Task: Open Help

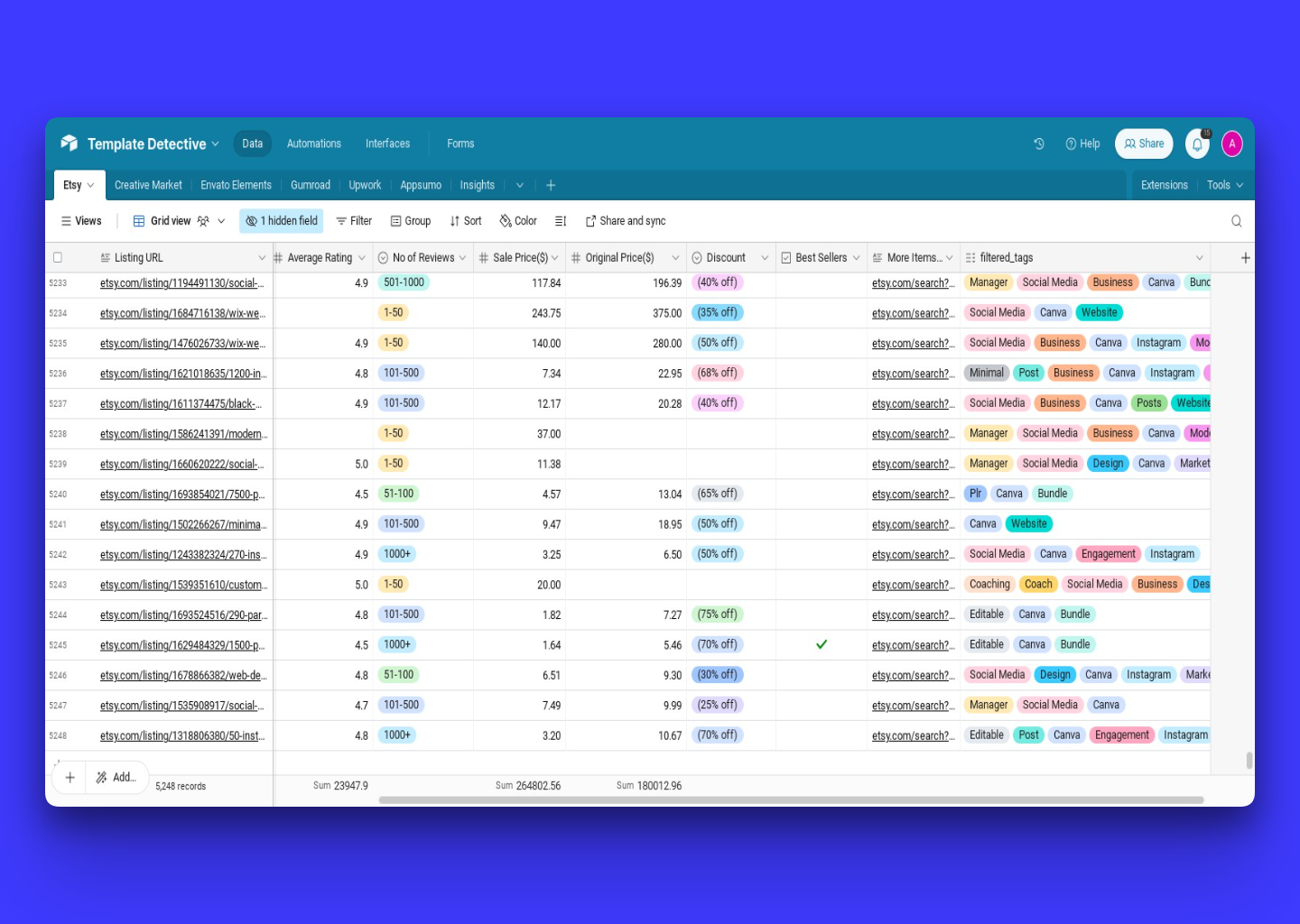Action: [x=1082, y=143]
